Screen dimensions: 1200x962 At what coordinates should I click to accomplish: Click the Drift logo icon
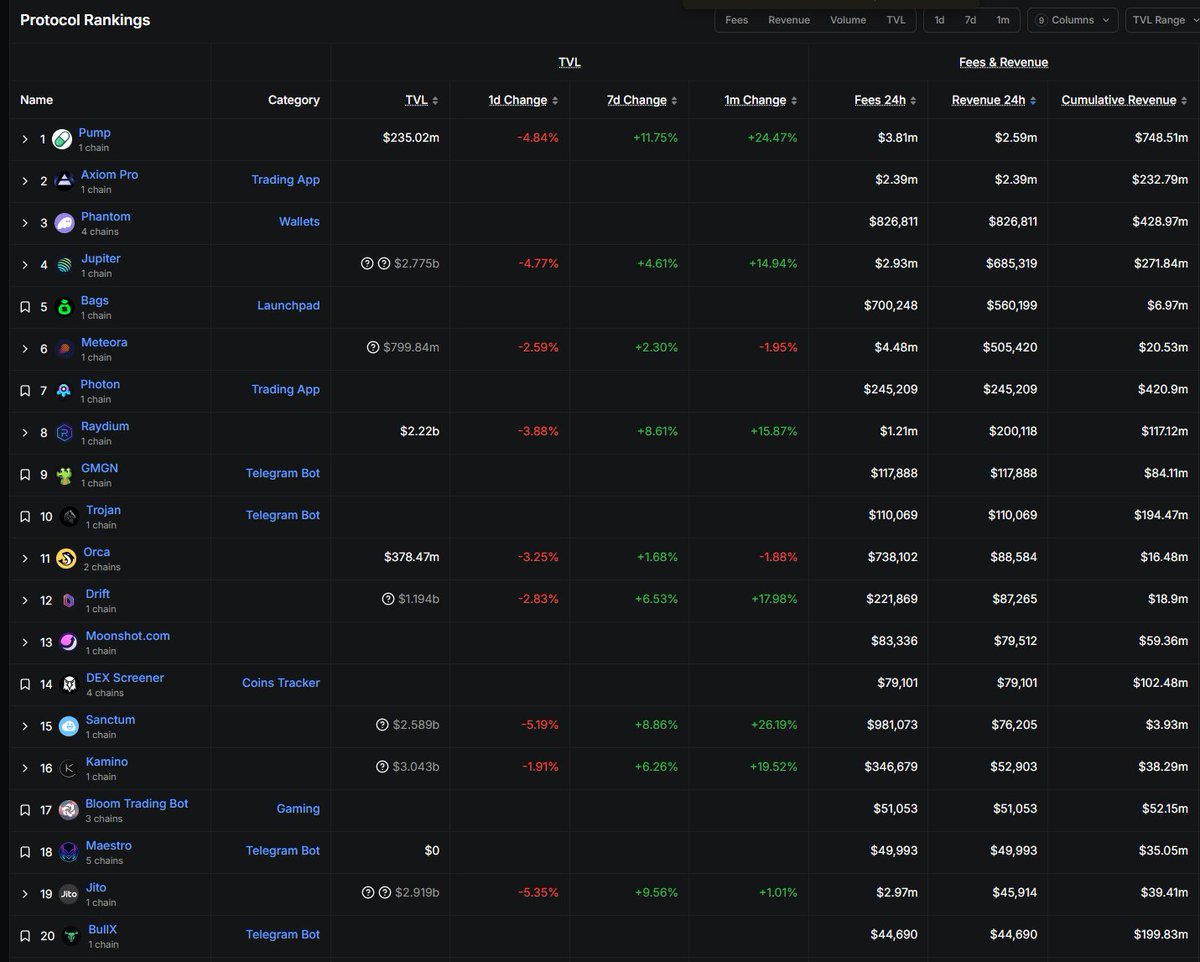tap(68, 601)
